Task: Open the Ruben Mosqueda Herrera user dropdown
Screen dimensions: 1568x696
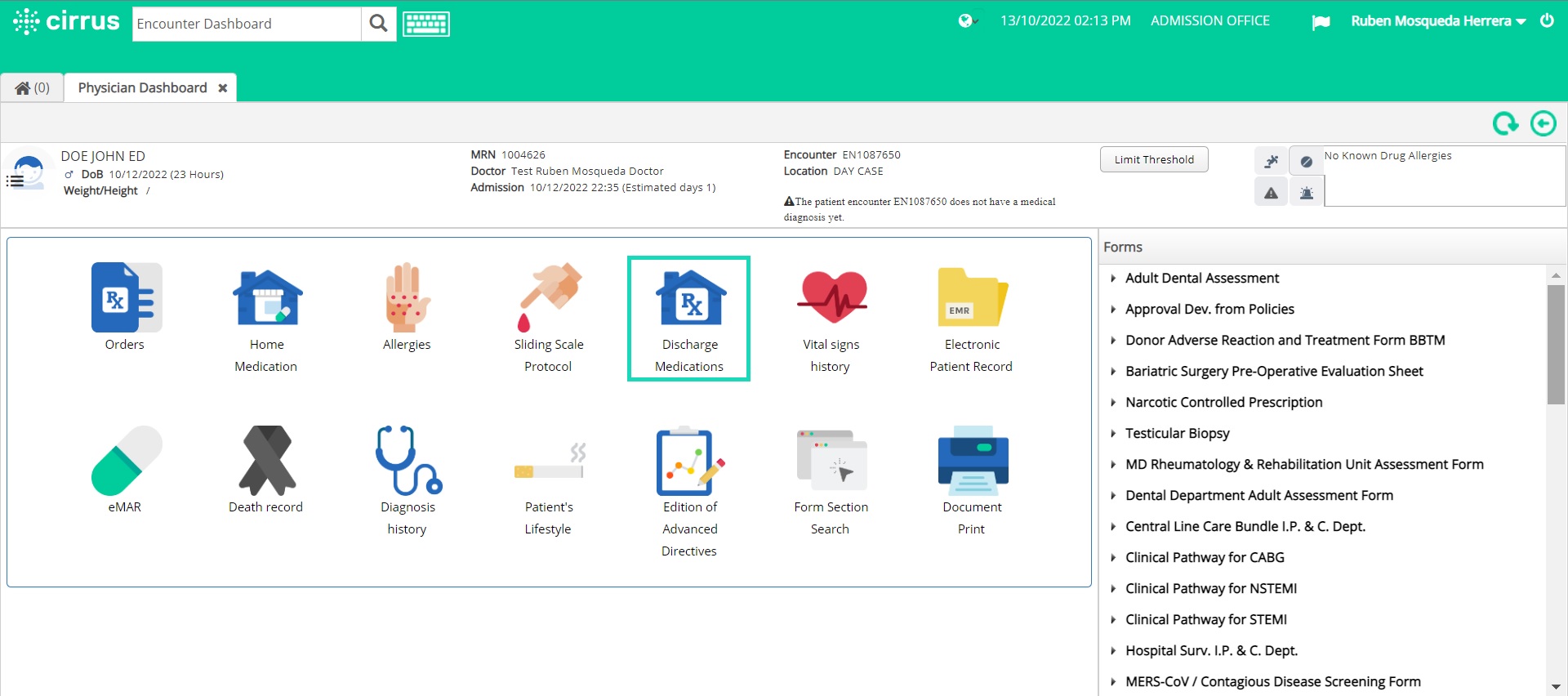Action: click(1437, 21)
